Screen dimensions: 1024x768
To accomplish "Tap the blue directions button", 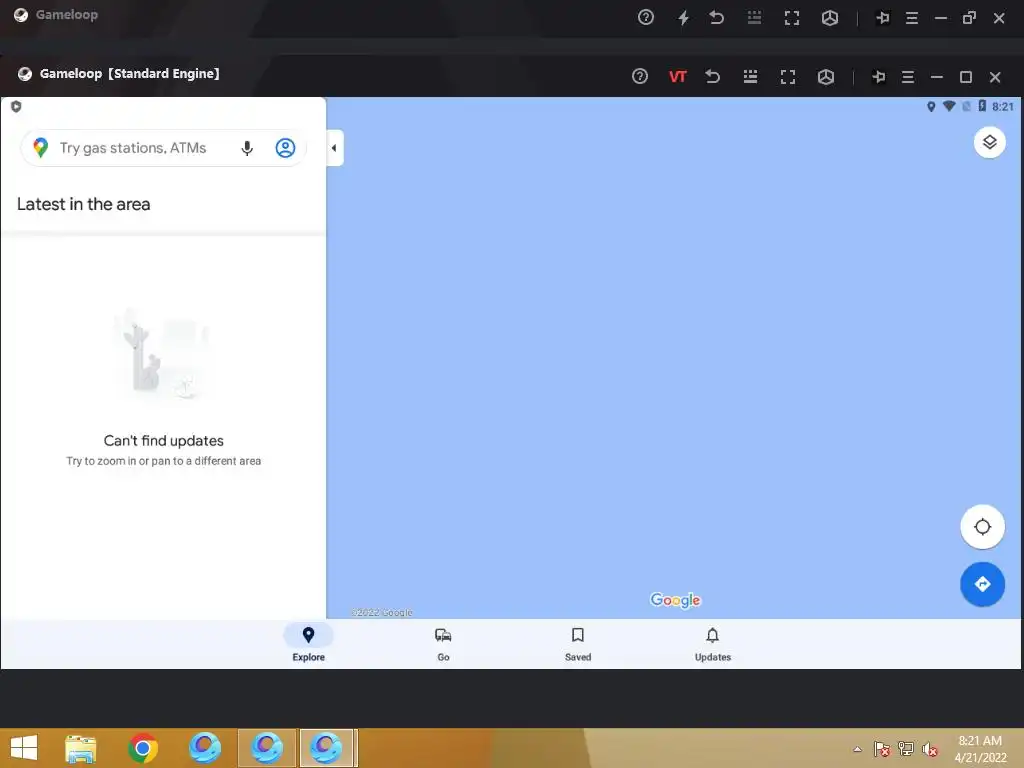I will (x=982, y=584).
